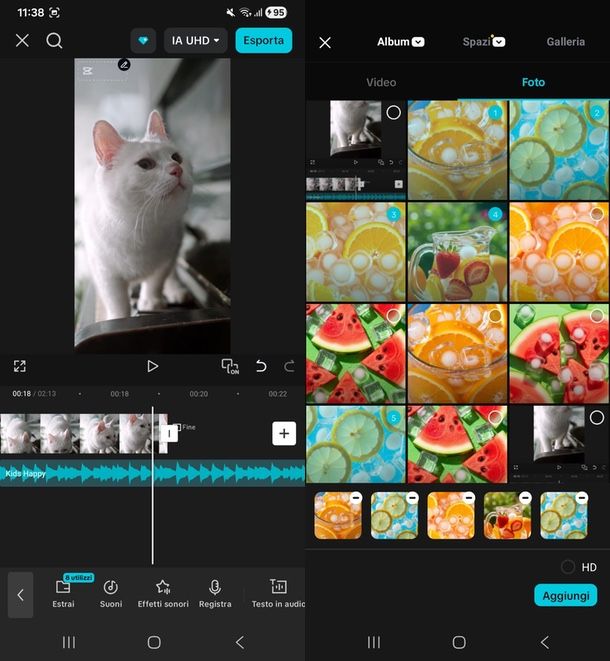Go back with the bottom toolbar chevron
This screenshot has width=610, height=661.
click(x=20, y=595)
